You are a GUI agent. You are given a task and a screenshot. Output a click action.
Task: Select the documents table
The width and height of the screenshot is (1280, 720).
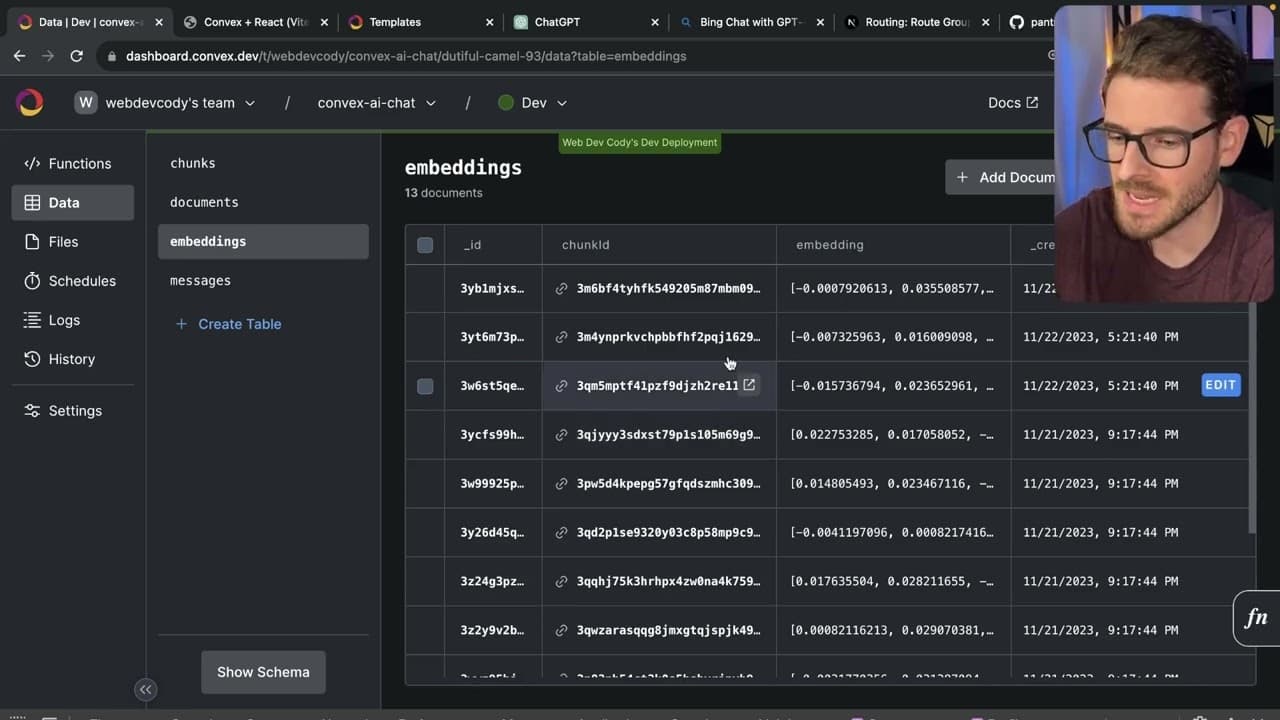click(x=263, y=202)
